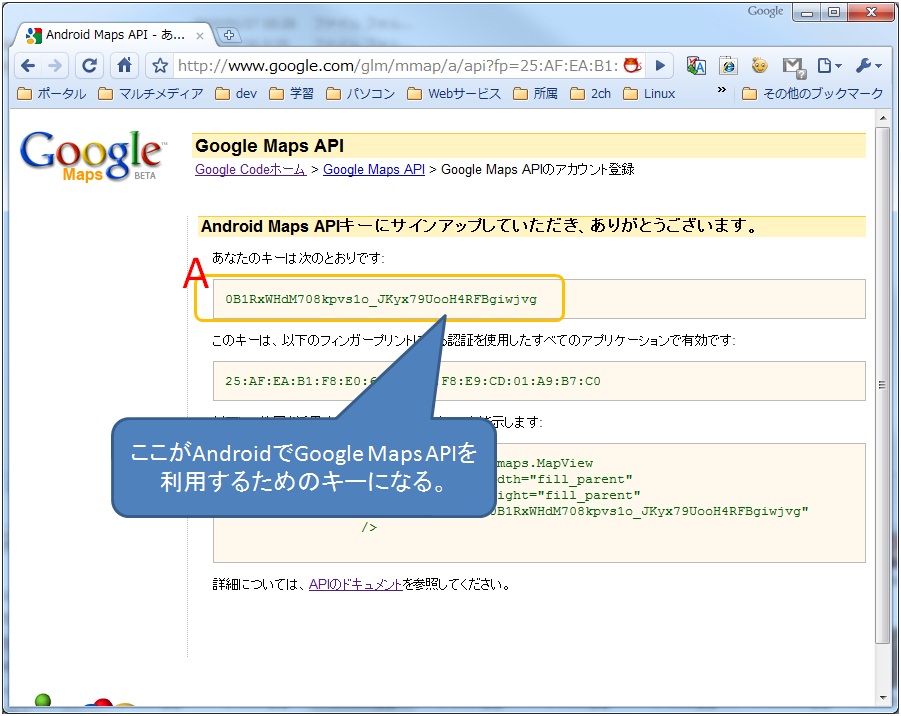Click the address bar URL field
This screenshot has height=716, width=901.
[398, 66]
